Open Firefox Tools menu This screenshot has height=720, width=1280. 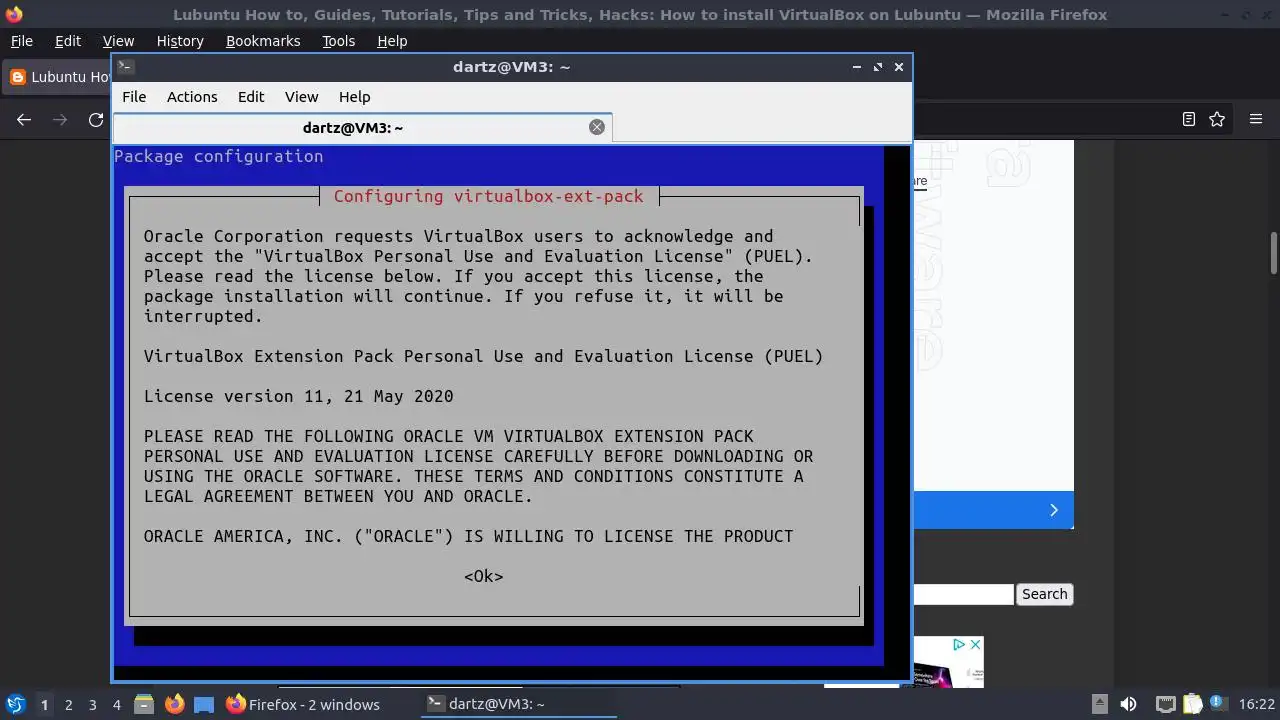click(x=338, y=41)
